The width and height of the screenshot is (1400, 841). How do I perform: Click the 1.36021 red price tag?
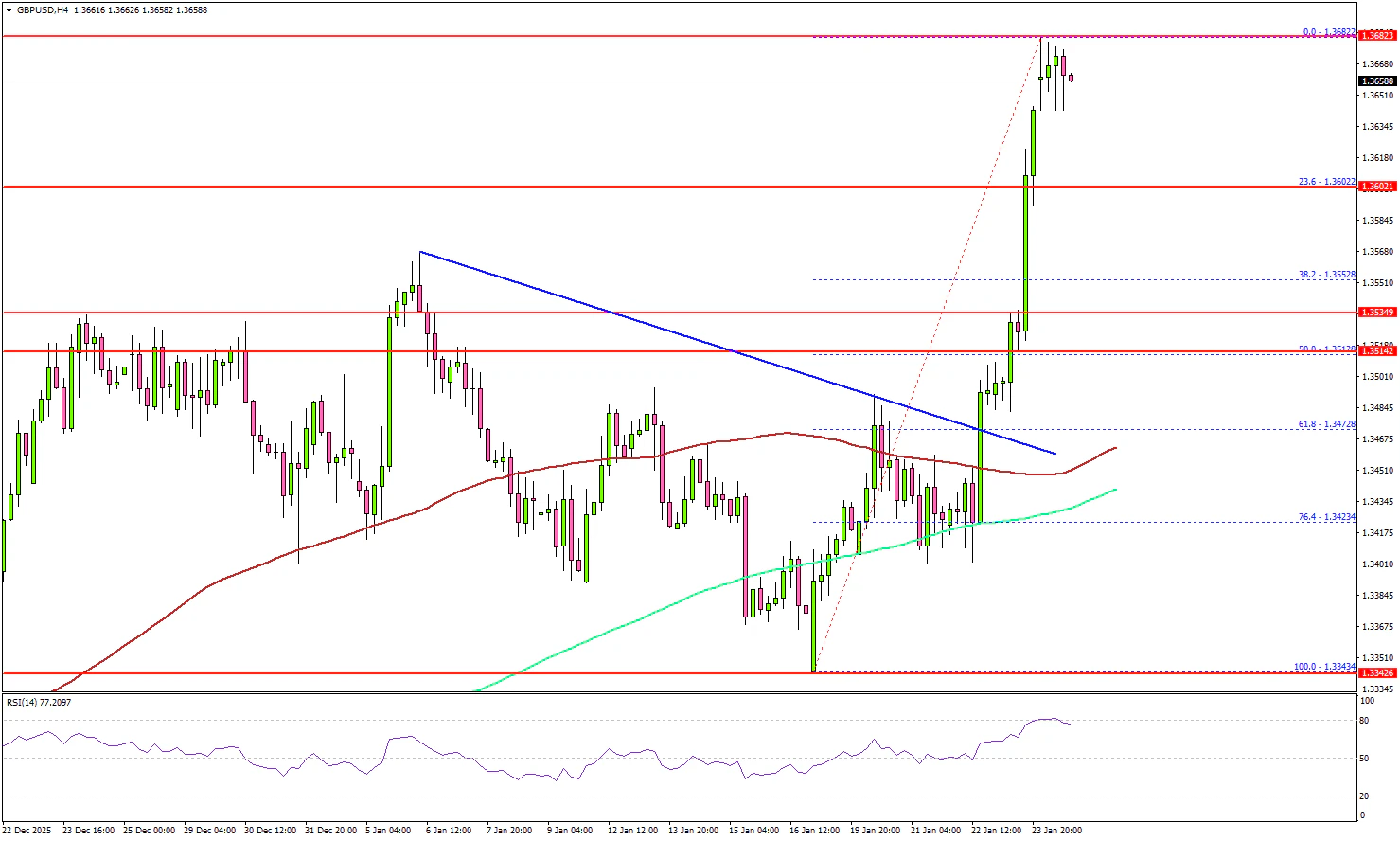coord(1376,187)
